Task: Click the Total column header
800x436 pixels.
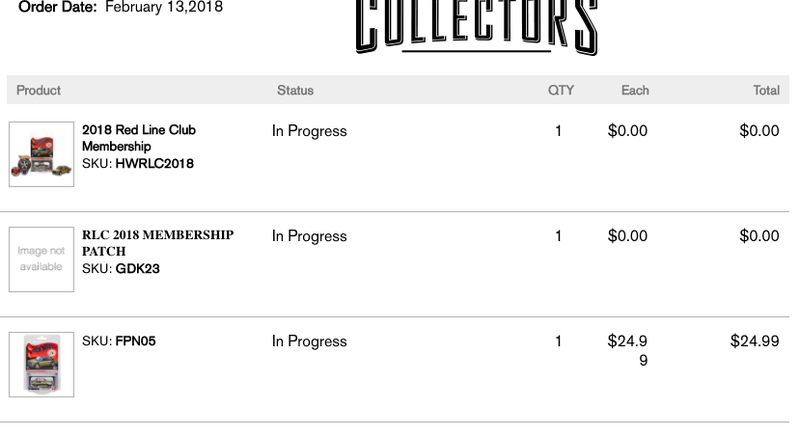Action: point(766,90)
